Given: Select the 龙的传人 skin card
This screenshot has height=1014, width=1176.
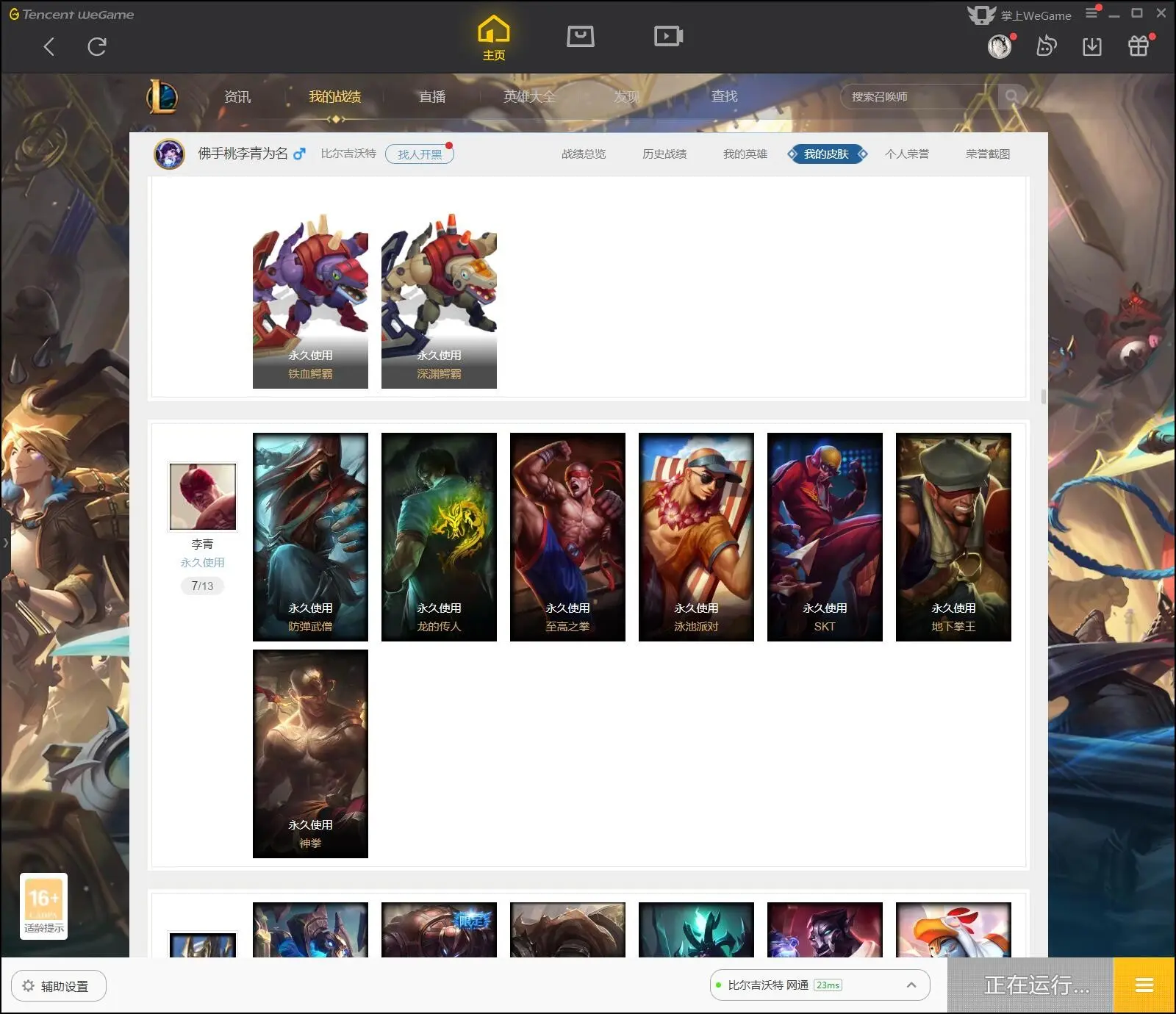Looking at the screenshot, I should point(439,537).
